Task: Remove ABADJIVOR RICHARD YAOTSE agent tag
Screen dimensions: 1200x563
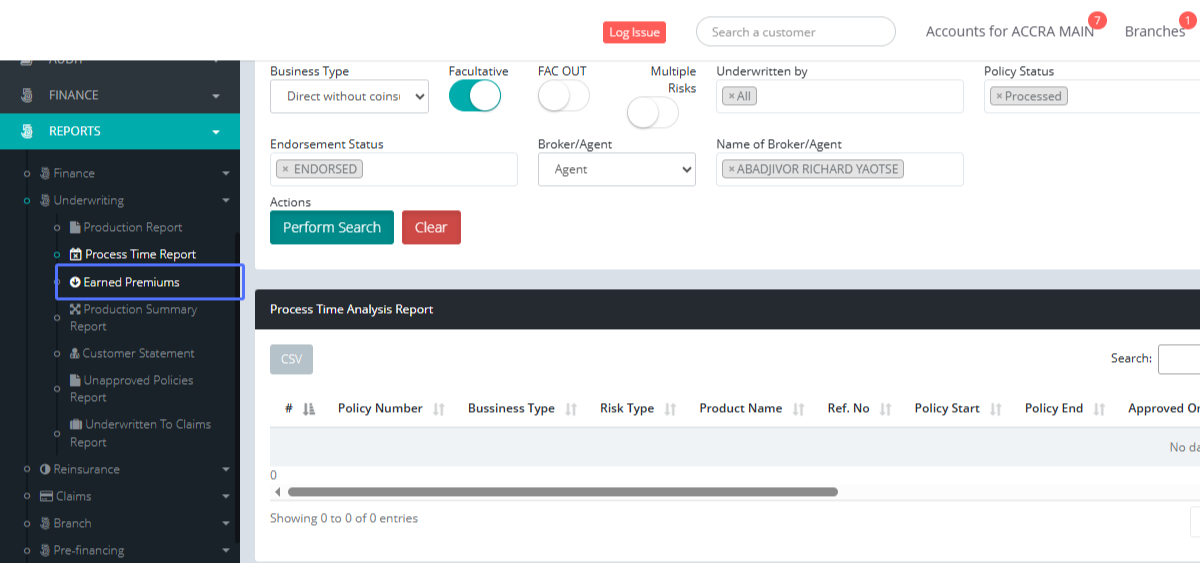Action: coord(731,169)
